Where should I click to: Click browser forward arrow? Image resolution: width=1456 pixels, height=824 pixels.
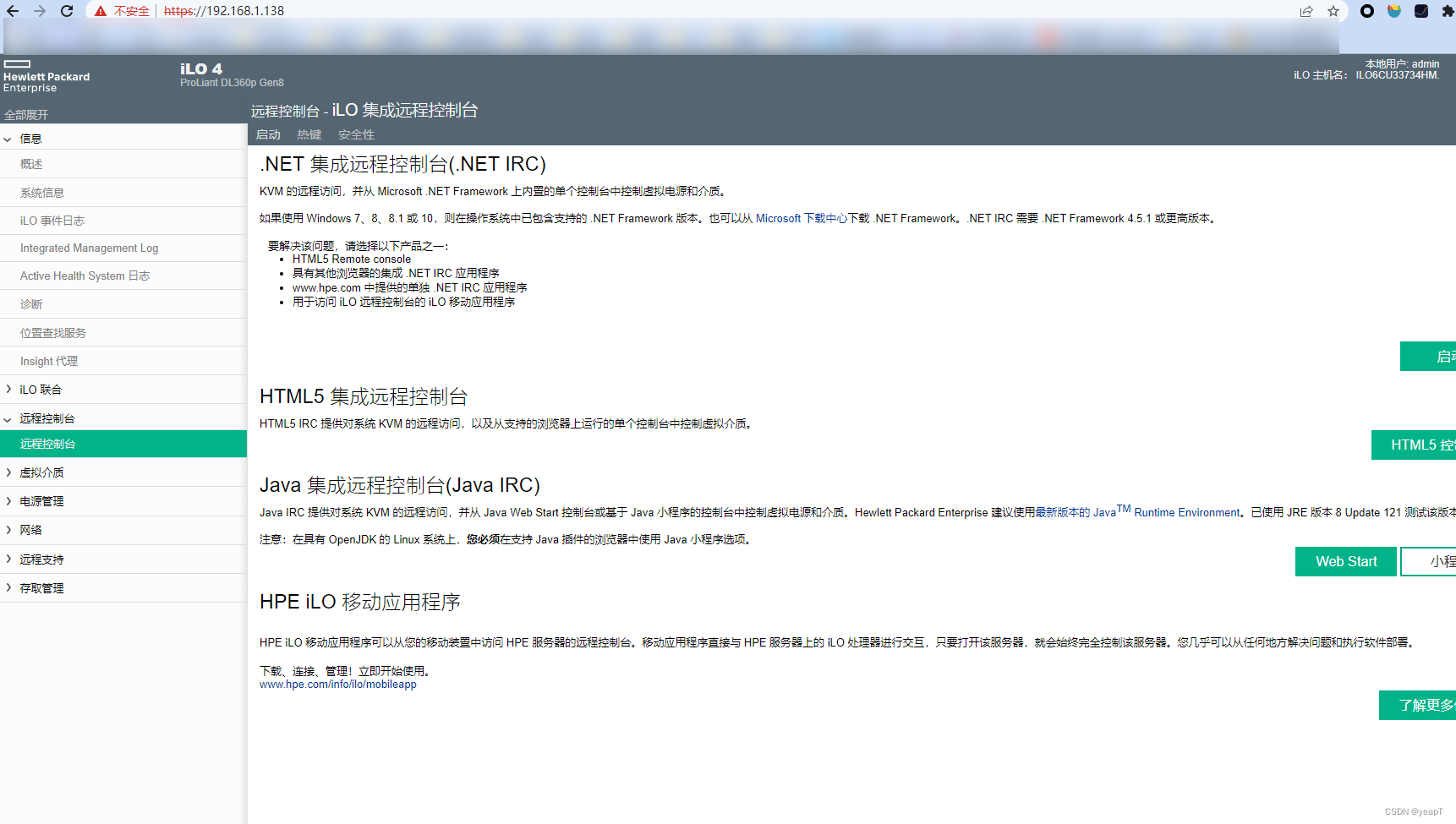(x=39, y=11)
